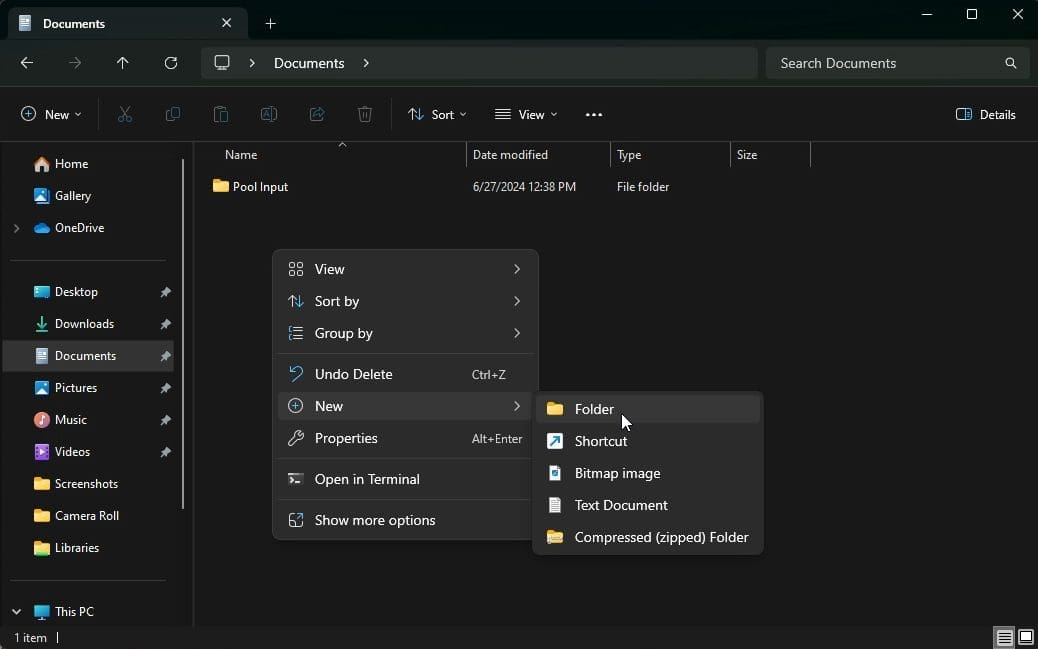Screen dimensions: 1038x649
Task: Select the Copy icon in the toolbar
Action: click(172, 114)
